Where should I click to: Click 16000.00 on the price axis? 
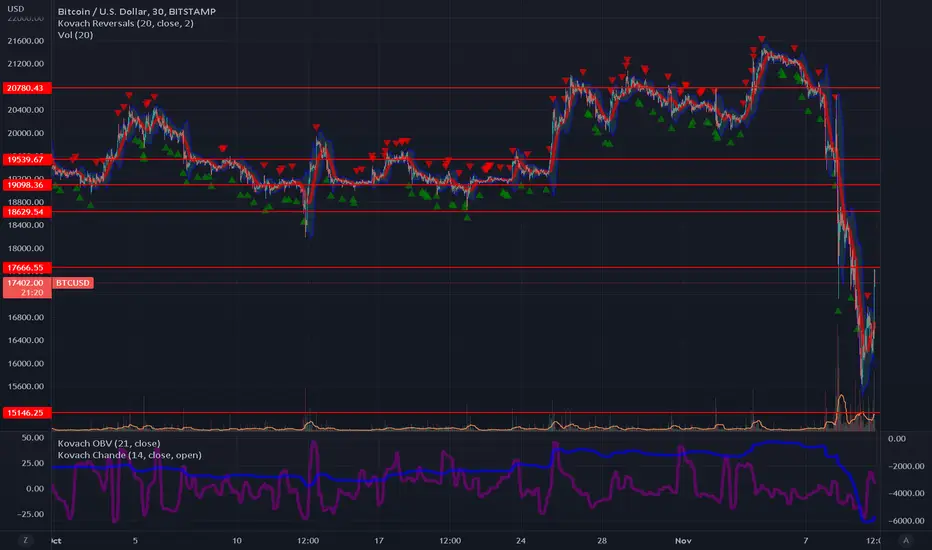(26, 363)
